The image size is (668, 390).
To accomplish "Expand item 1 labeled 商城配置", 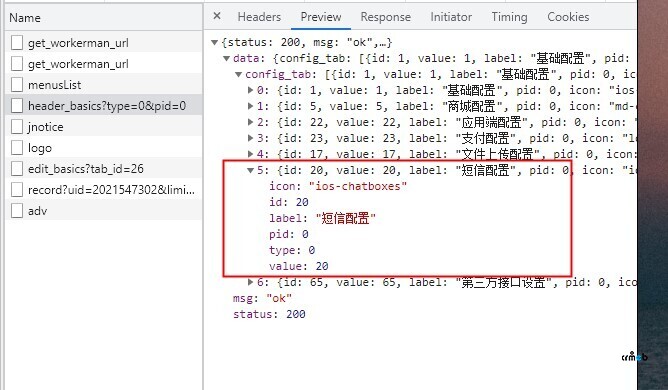I will coord(251,106).
